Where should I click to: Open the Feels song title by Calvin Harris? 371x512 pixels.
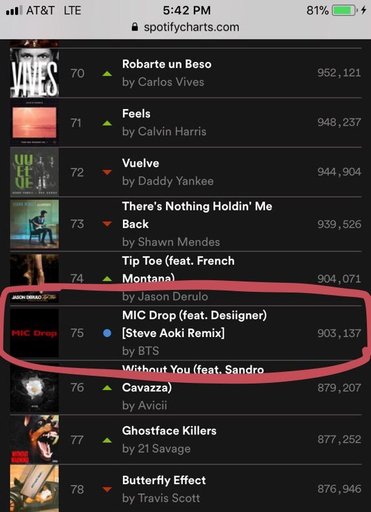[136, 114]
